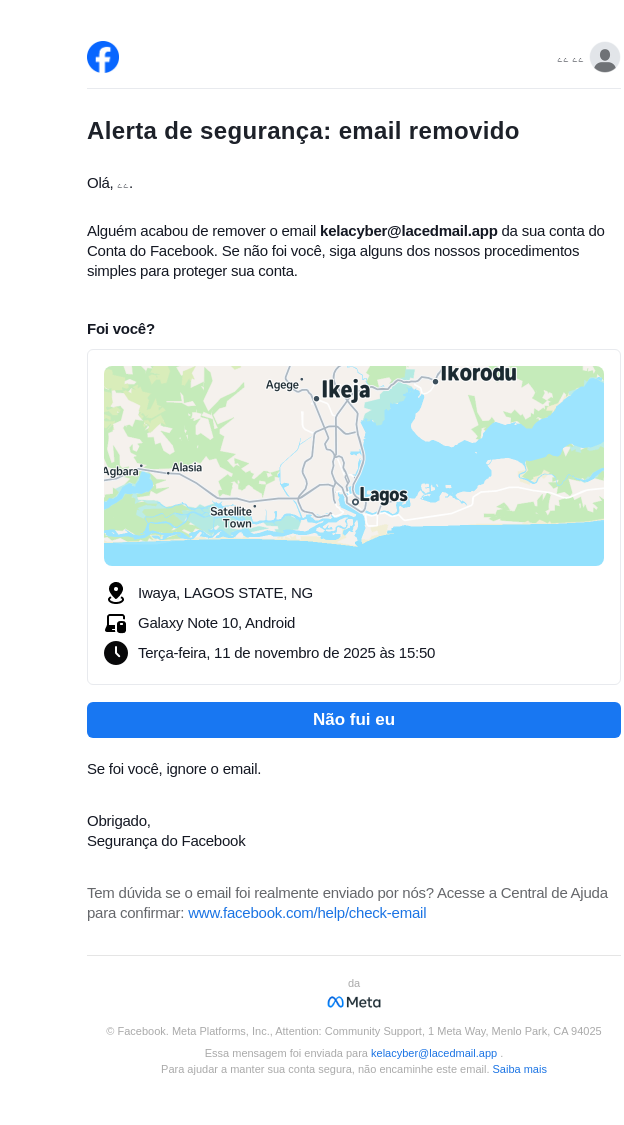Click the bold removed email address in body
This screenshot has height=1125, width=624.
[408, 231]
